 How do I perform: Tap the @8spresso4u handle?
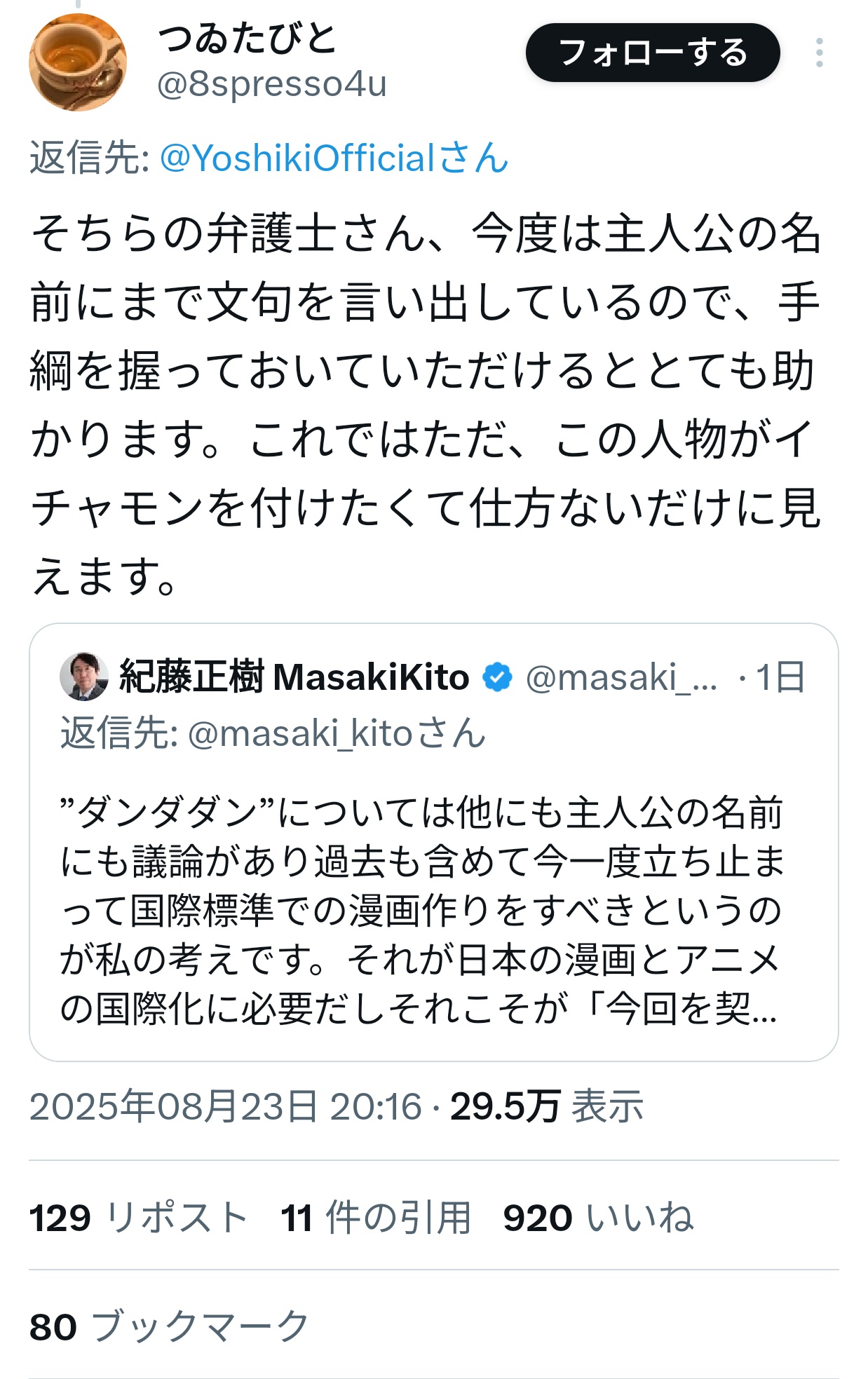pyautogui.click(x=272, y=85)
